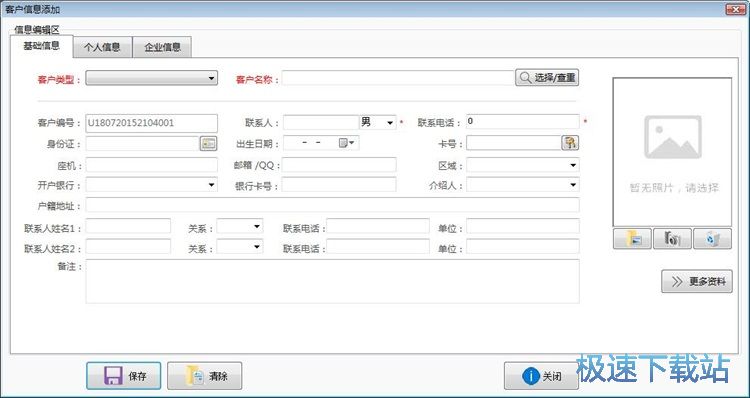The height and width of the screenshot is (398, 750).
Task: Click the 关闭 button
Action: (x=541, y=376)
